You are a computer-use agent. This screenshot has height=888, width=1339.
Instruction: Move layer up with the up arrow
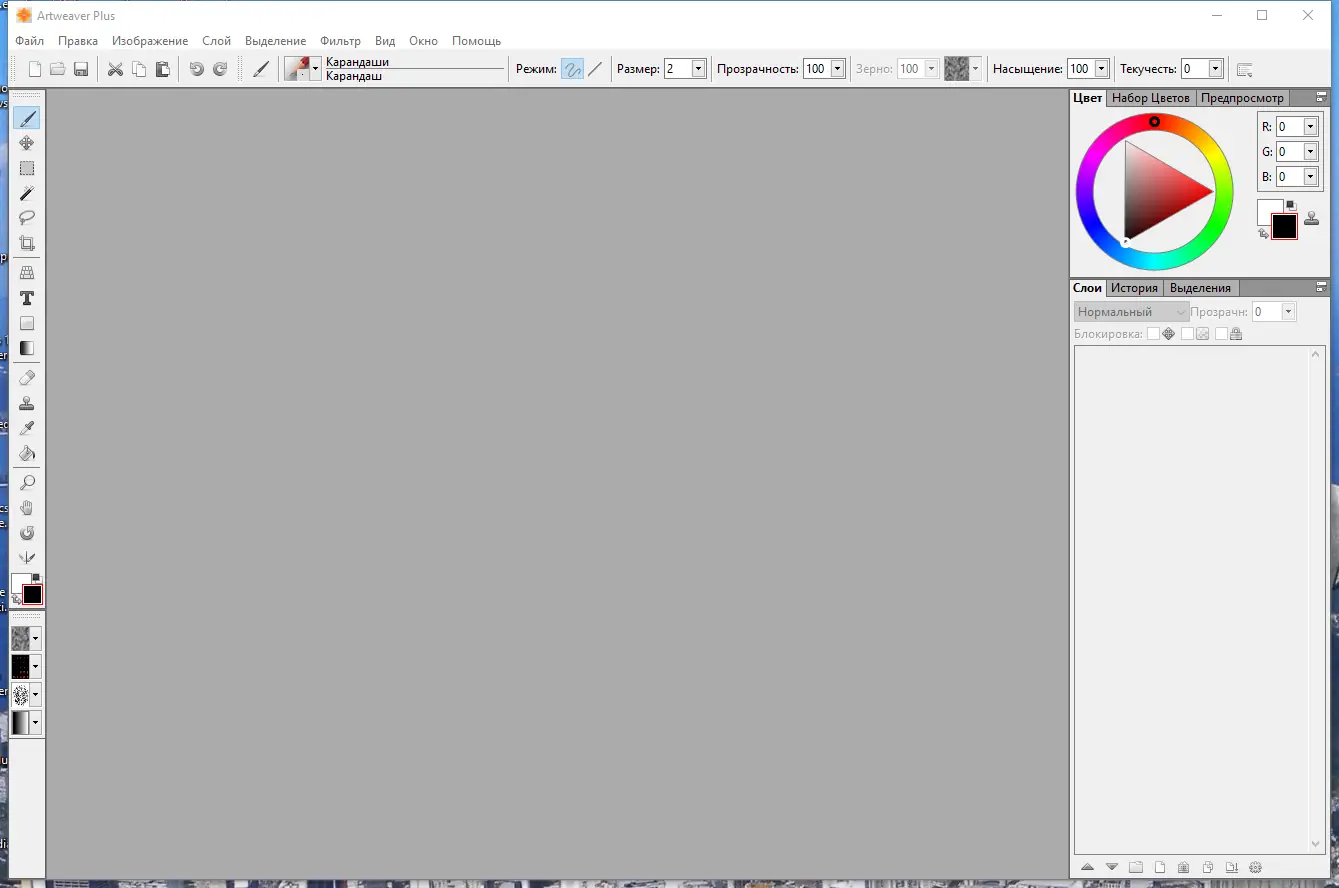(1088, 867)
